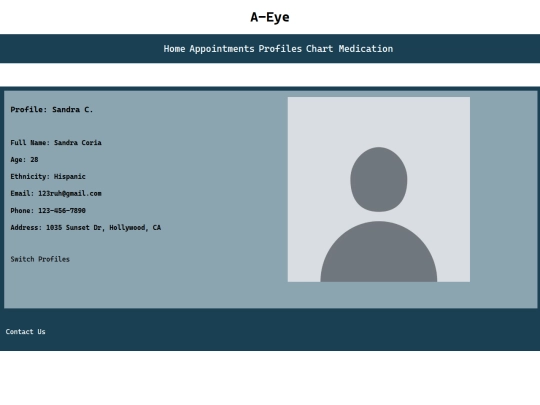Image resolution: width=540 pixels, height=405 pixels.
Task: Open the Medication section
Action: coord(366,49)
